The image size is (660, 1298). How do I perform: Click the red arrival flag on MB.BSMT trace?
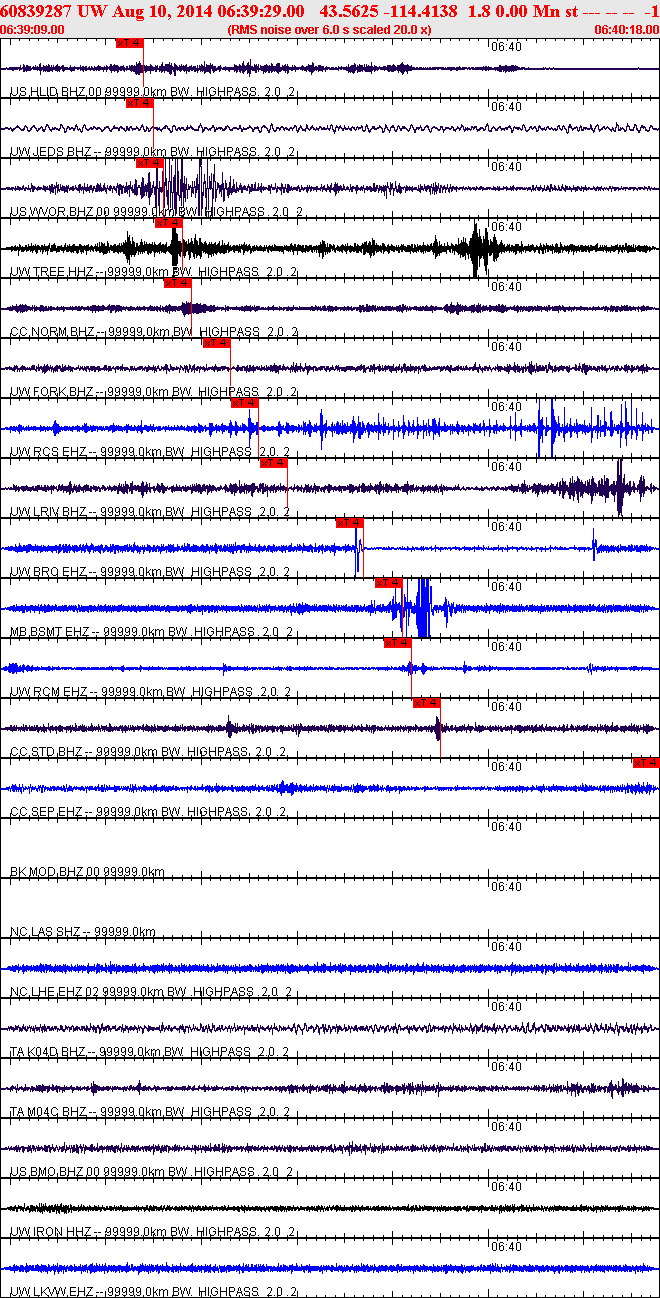pos(388,583)
